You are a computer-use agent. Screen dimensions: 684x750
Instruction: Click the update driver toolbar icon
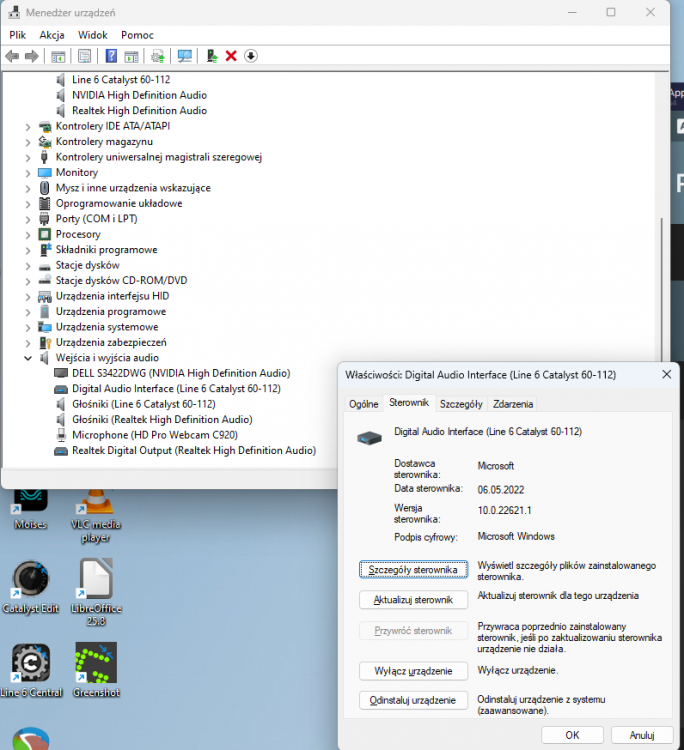[x=211, y=56]
